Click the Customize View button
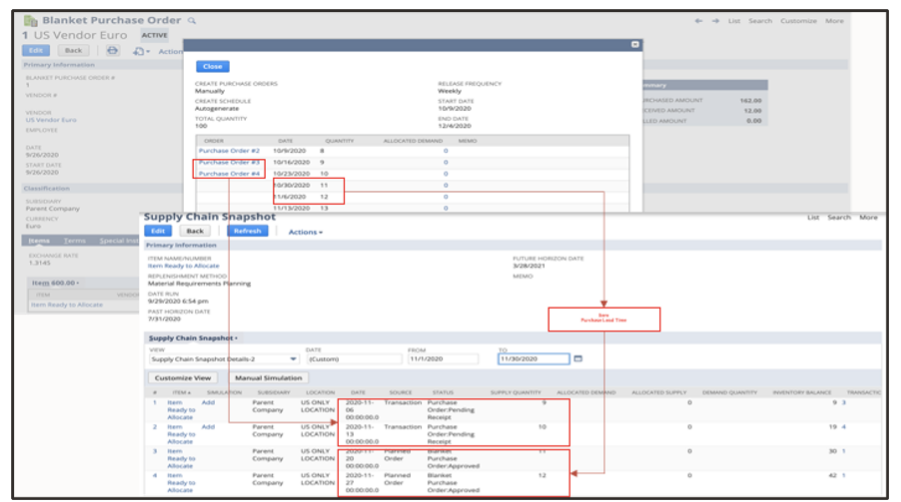Viewport: 901px width, 502px height. [x=182, y=378]
